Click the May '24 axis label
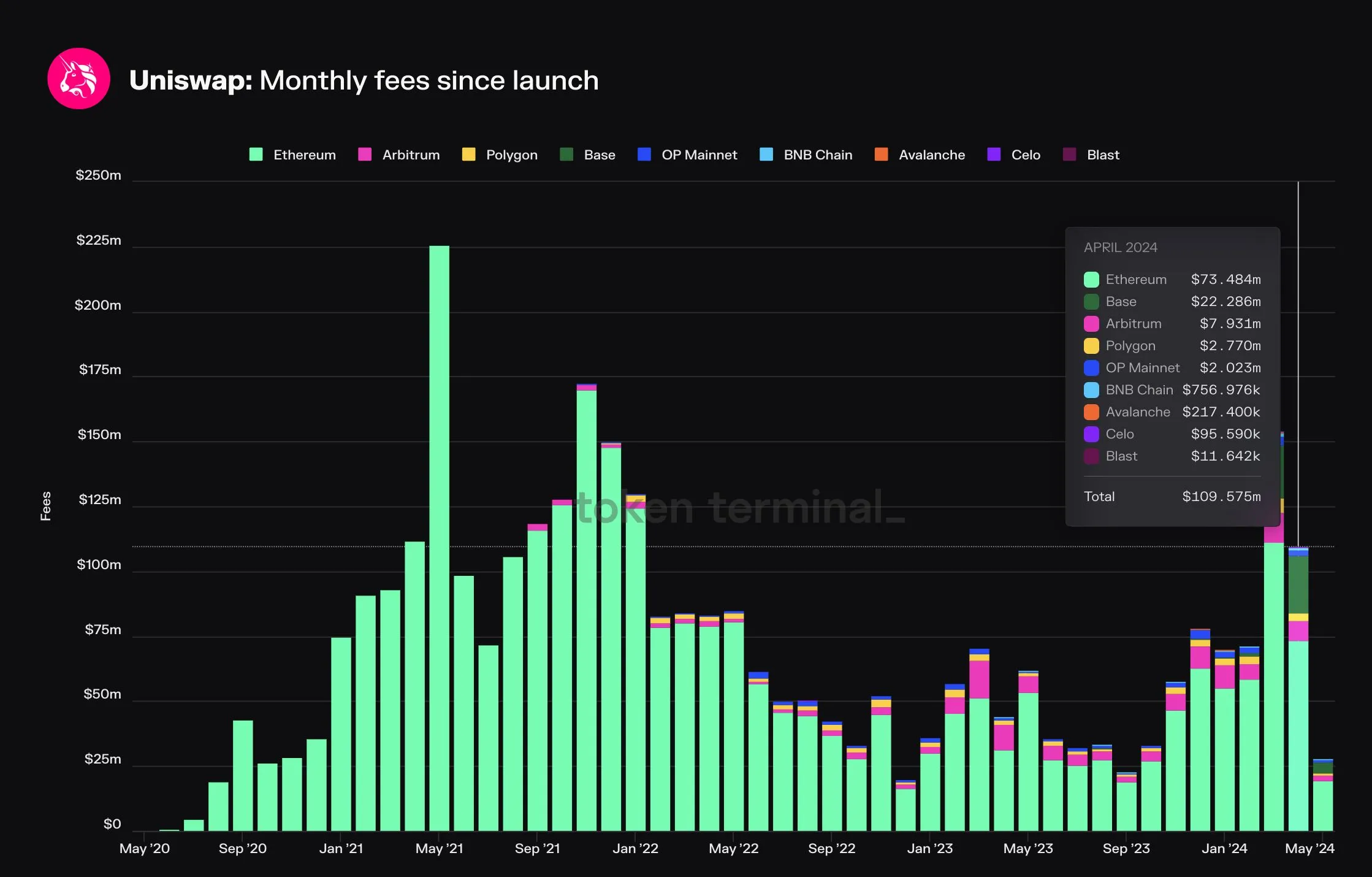Viewport: 1372px width, 877px height. pos(1309,849)
